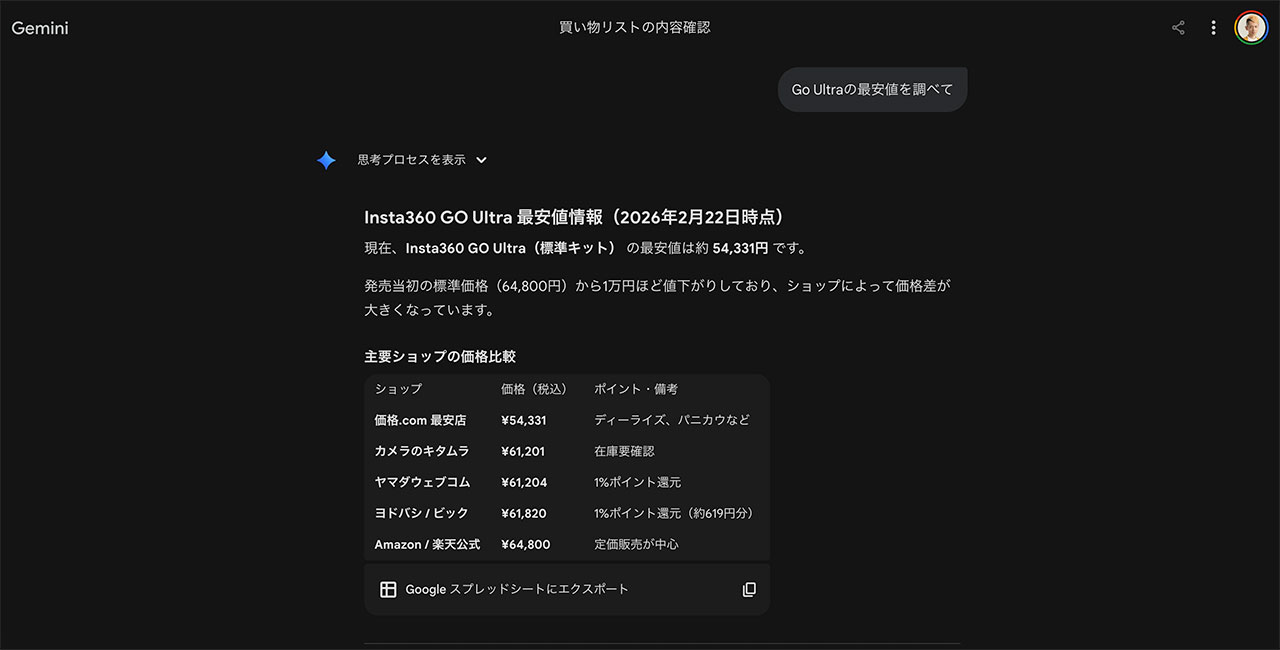Click the ¥54,331 price cell
Image resolution: width=1280 pixels, height=650 pixels.
[x=523, y=420]
